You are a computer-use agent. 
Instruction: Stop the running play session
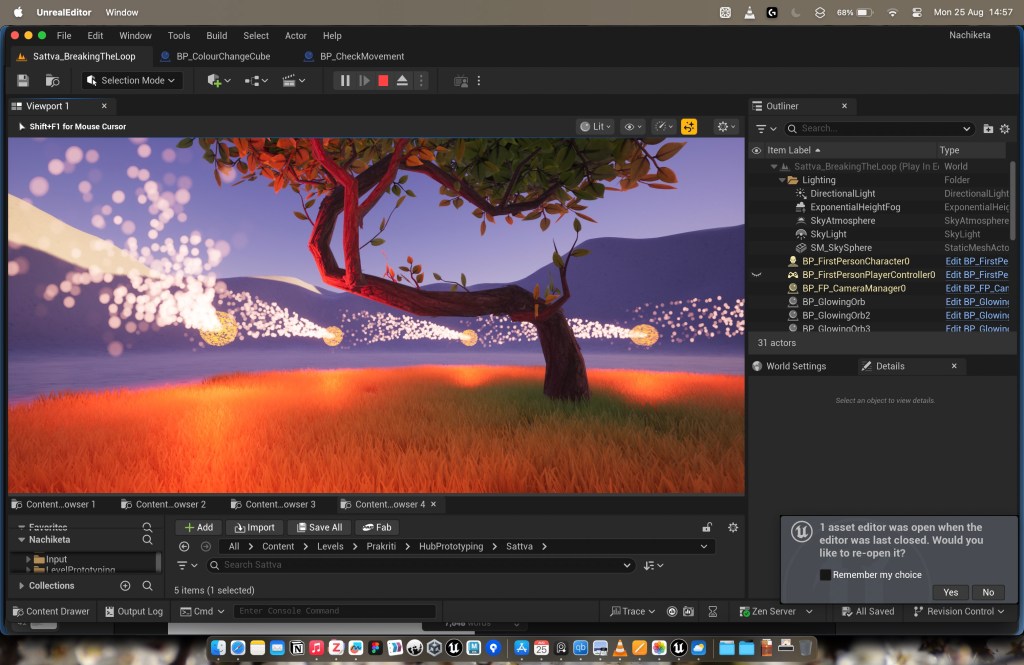pyautogui.click(x=383, y=81)
